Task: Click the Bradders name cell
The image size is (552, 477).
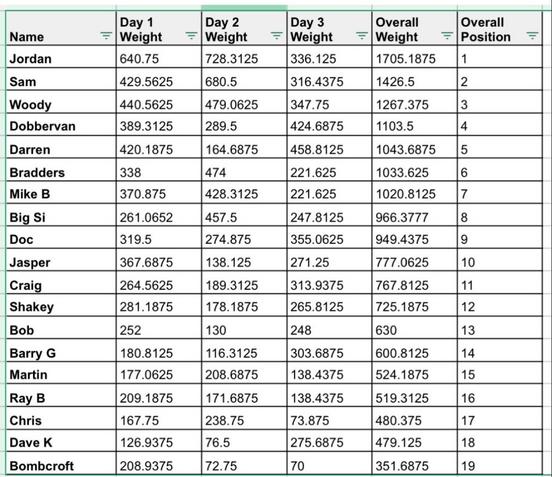Action: point(61,170)
